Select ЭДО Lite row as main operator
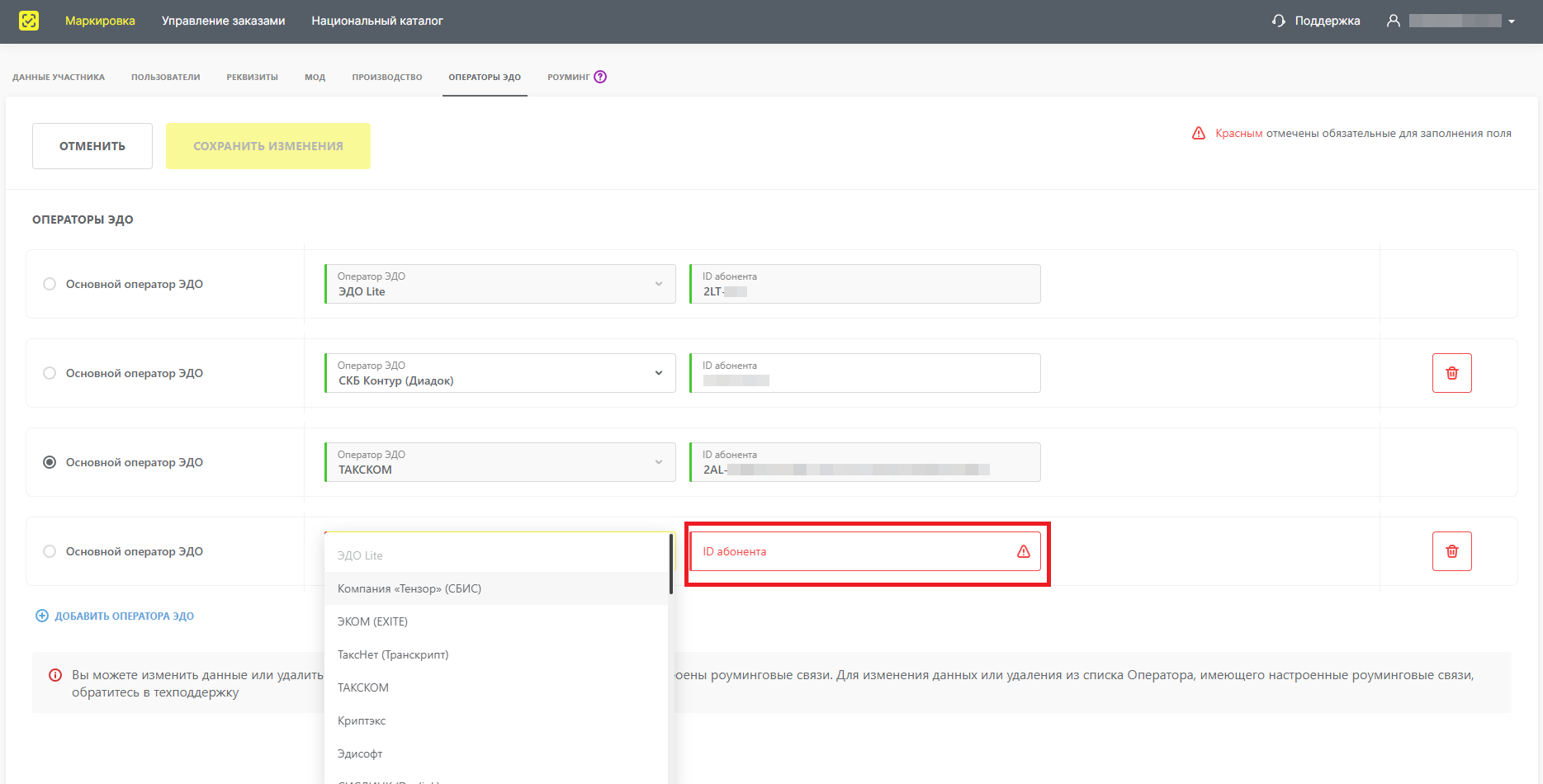Image resolution: width=1543 pixels, height=784 pixels. pos(50,284)
